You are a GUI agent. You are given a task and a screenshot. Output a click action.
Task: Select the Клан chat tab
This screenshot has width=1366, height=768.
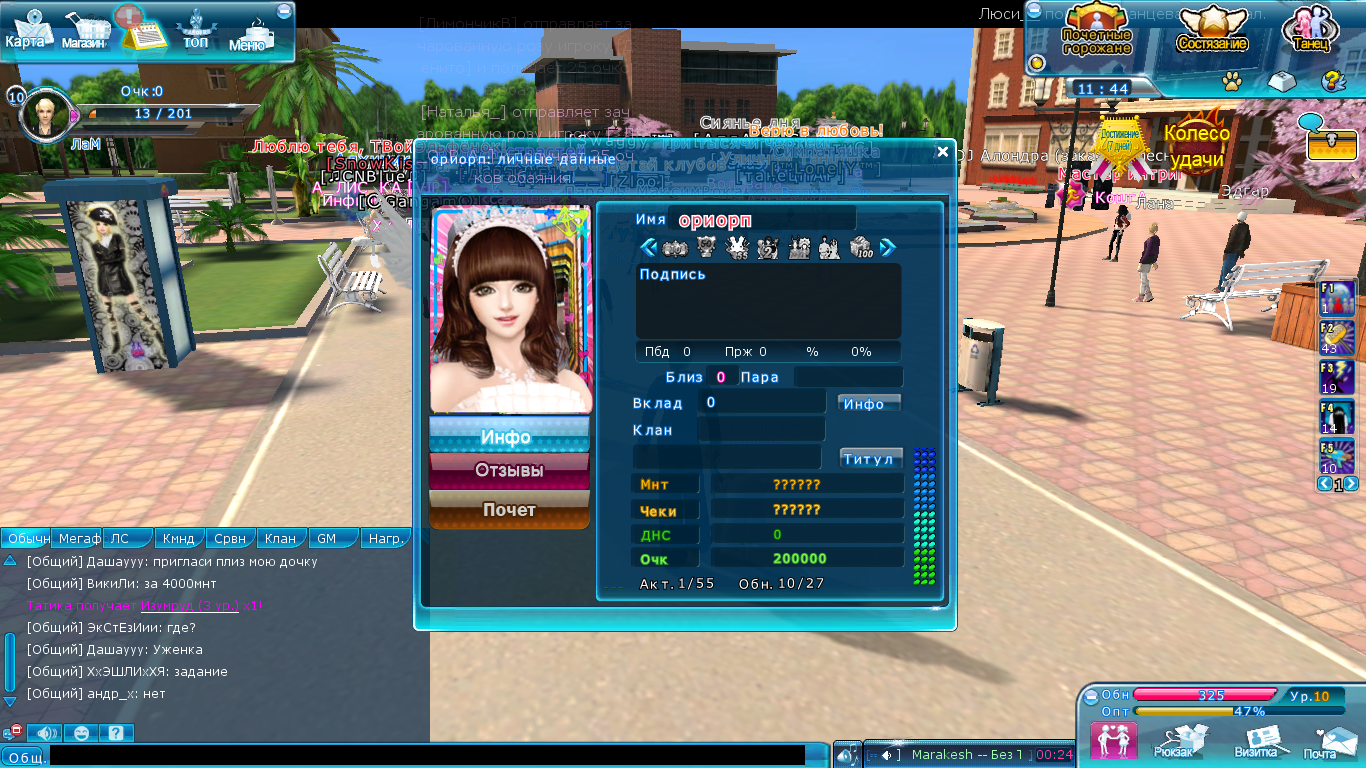(x=282, y=538)
